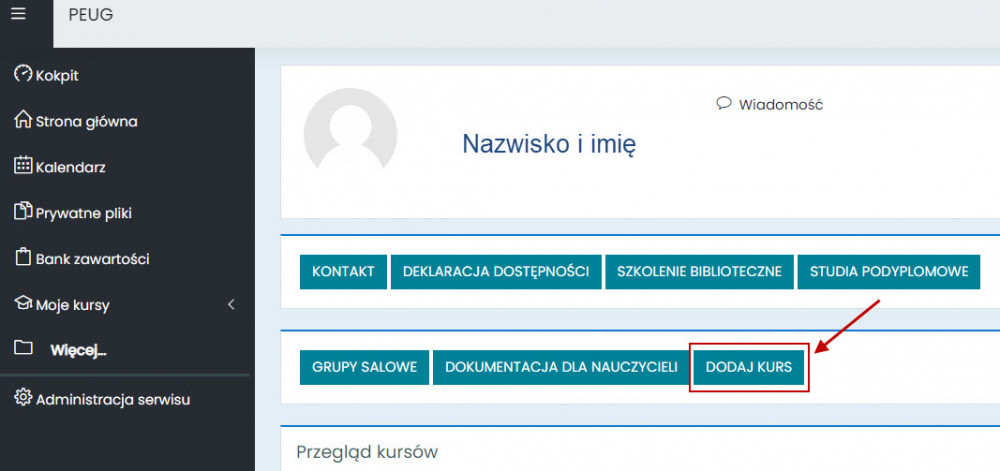
Task: Expand Moje kursy with chevron arrow
Action: click(x=231, y=304)
